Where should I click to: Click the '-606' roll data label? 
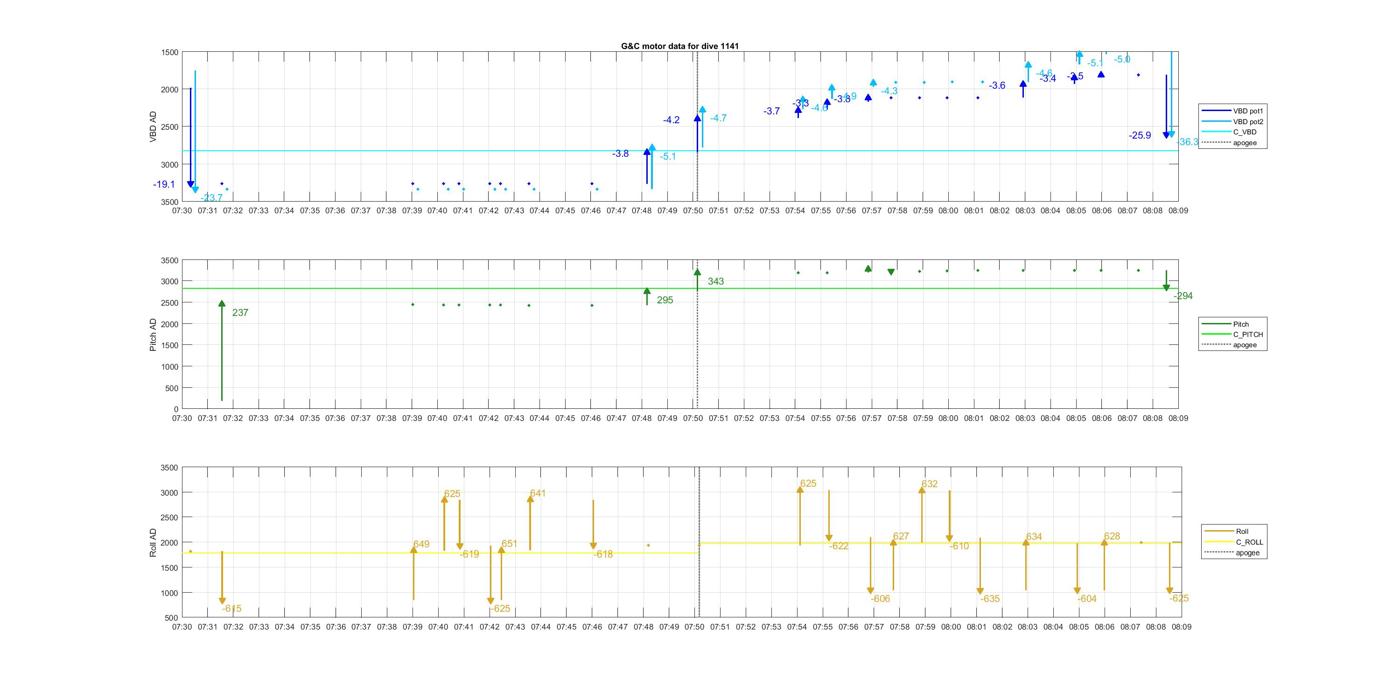coord(880,599)
